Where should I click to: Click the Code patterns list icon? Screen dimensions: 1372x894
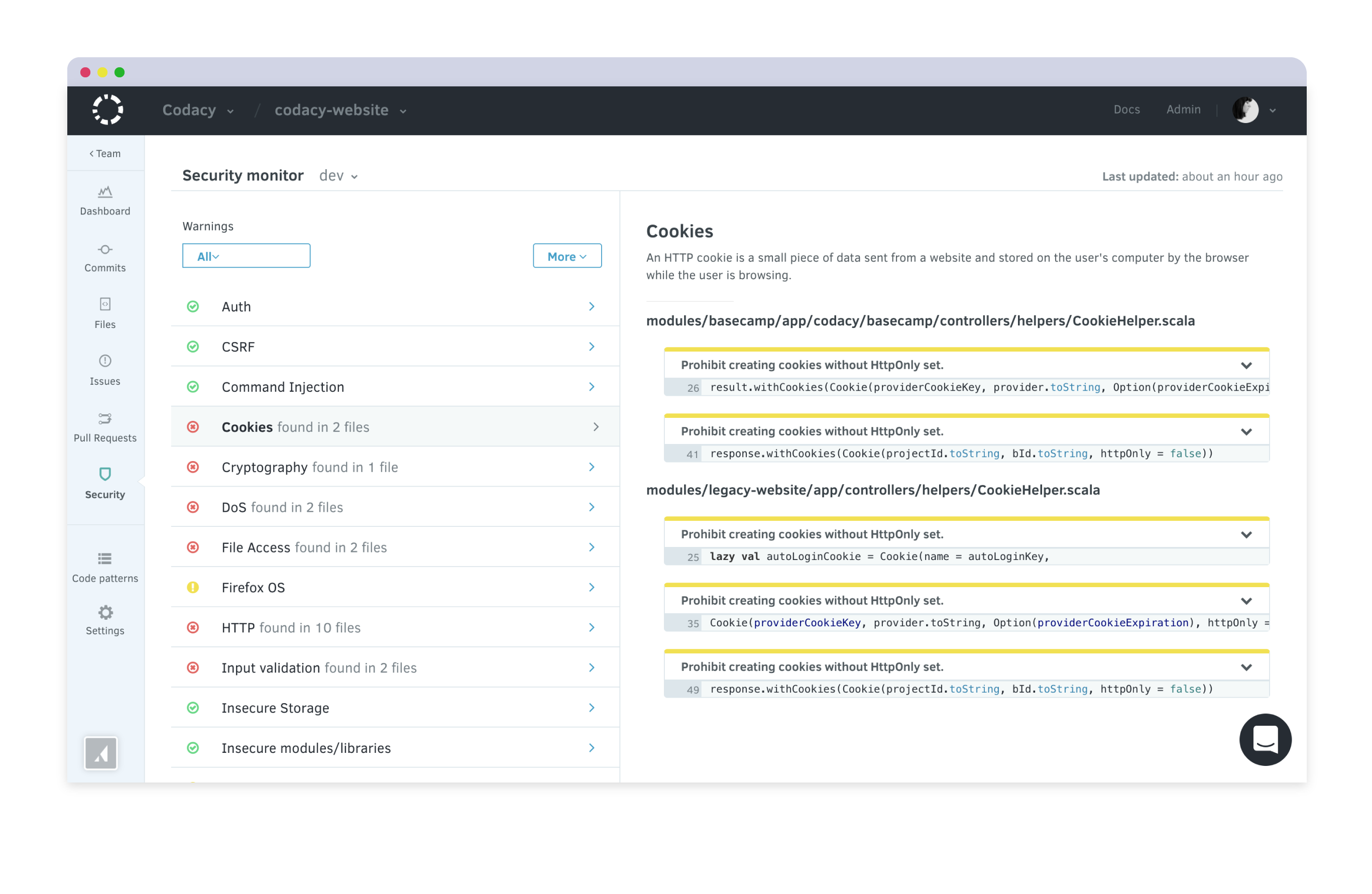105,558
